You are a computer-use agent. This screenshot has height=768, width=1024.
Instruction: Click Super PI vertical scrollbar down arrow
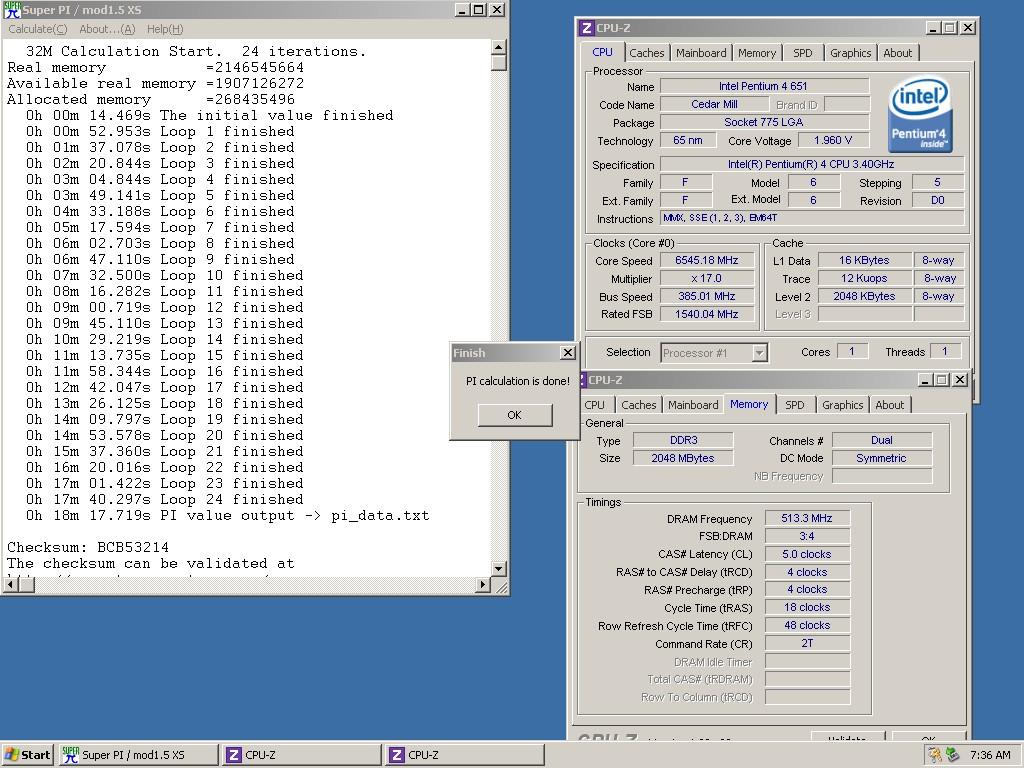498,569
